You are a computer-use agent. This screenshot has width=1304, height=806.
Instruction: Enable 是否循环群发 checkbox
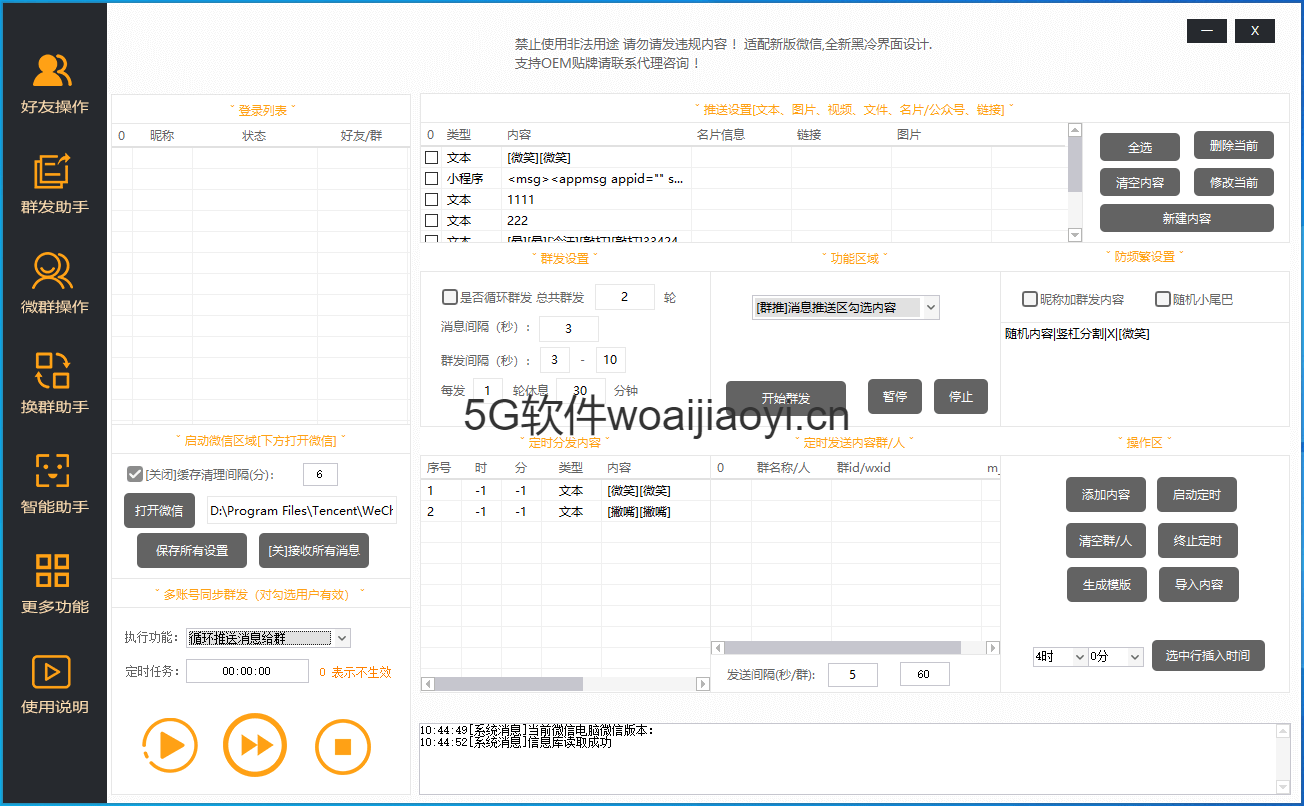(450, 297)
